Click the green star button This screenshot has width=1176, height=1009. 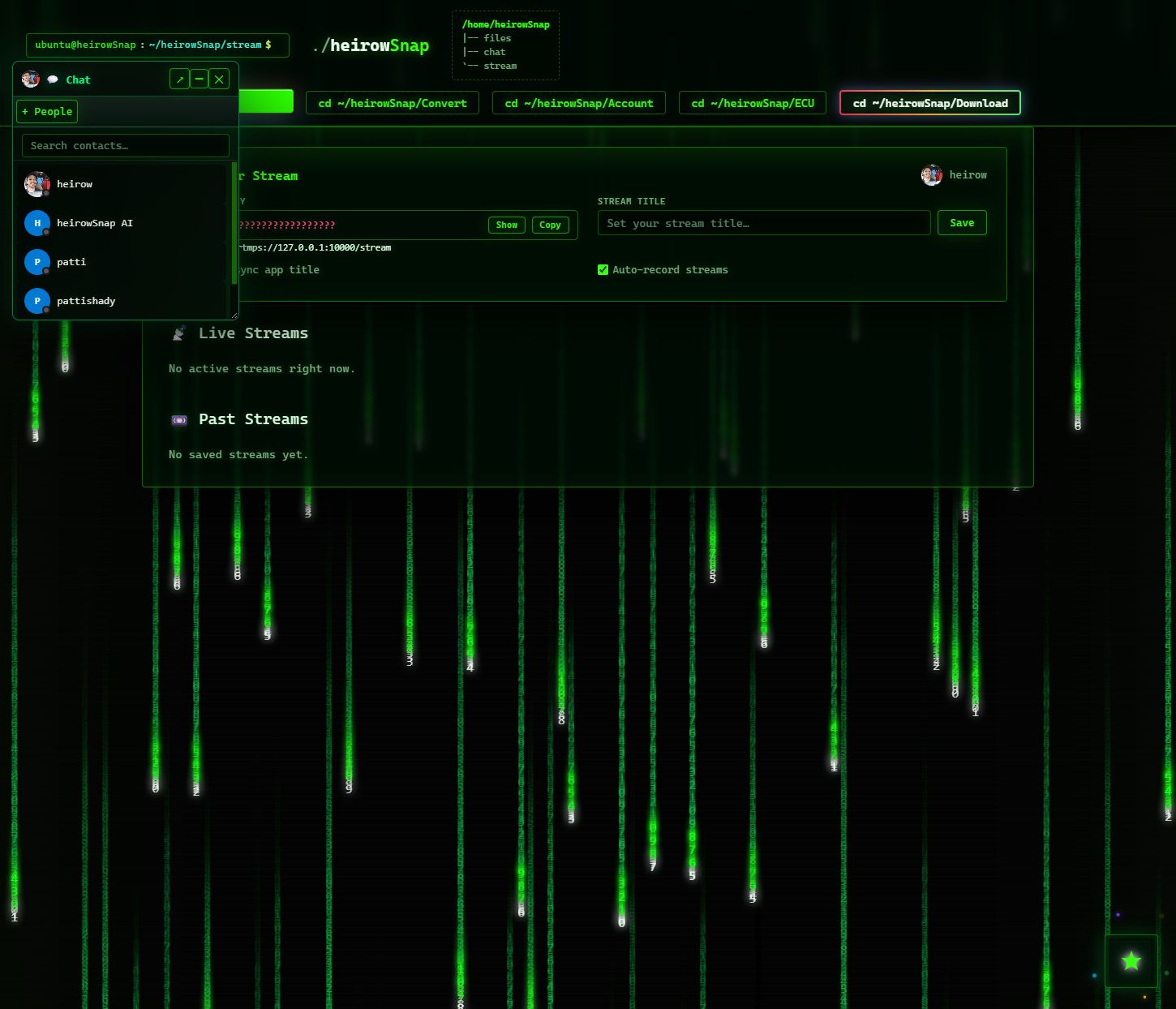pyautogui.click(x=1131, y=961)
